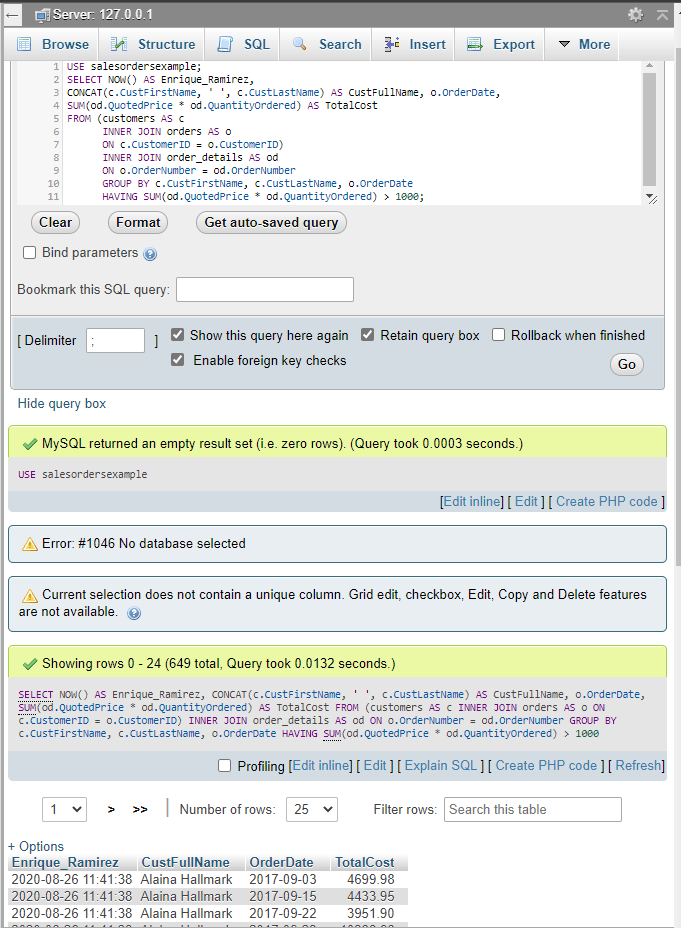
Task: Click the Export tab icon
Action: click(x=475, y=44)
